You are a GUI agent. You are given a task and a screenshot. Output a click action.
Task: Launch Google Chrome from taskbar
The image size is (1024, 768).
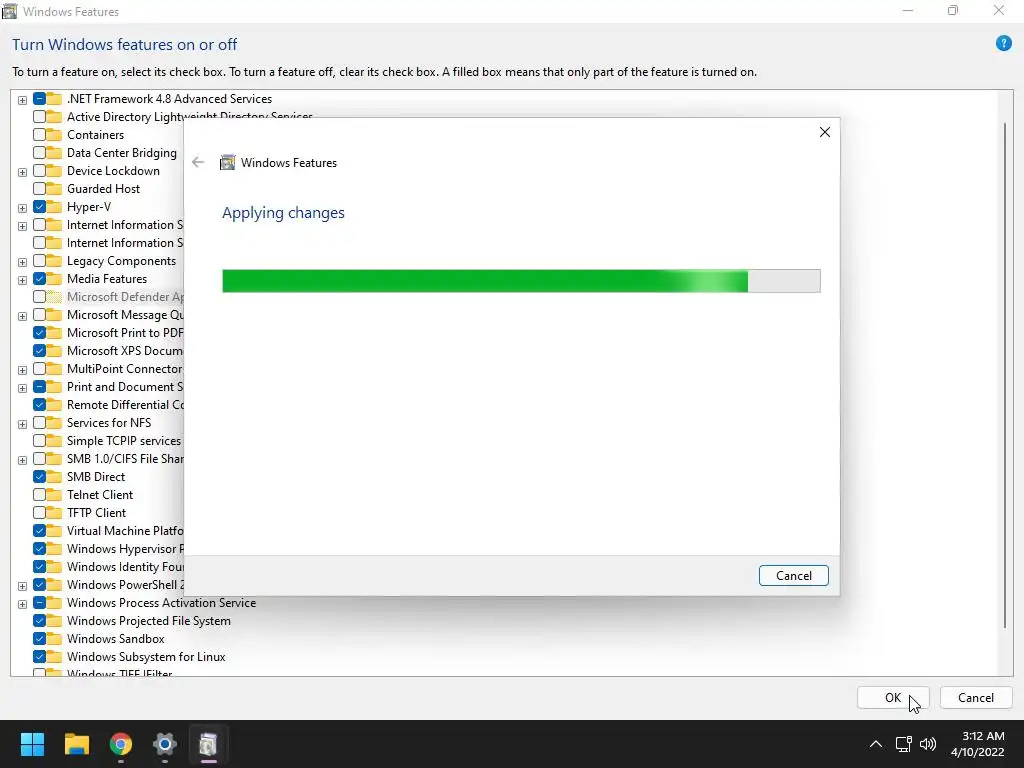click(121, 744)
